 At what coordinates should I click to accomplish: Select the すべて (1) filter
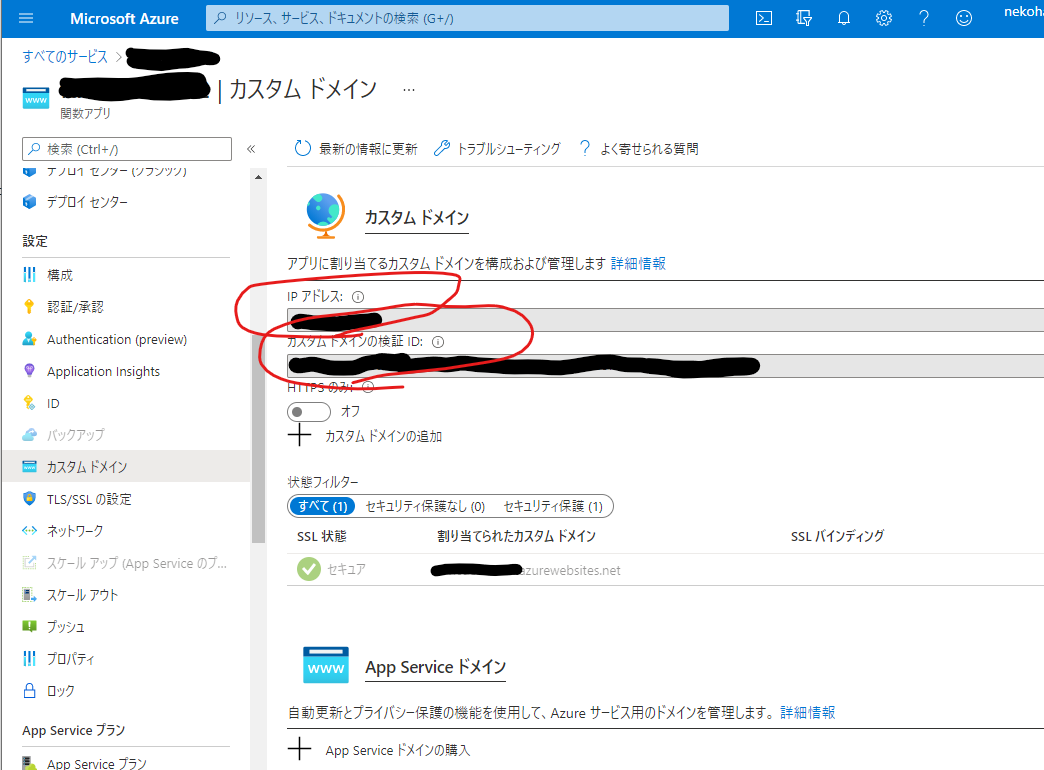point(322,506)
